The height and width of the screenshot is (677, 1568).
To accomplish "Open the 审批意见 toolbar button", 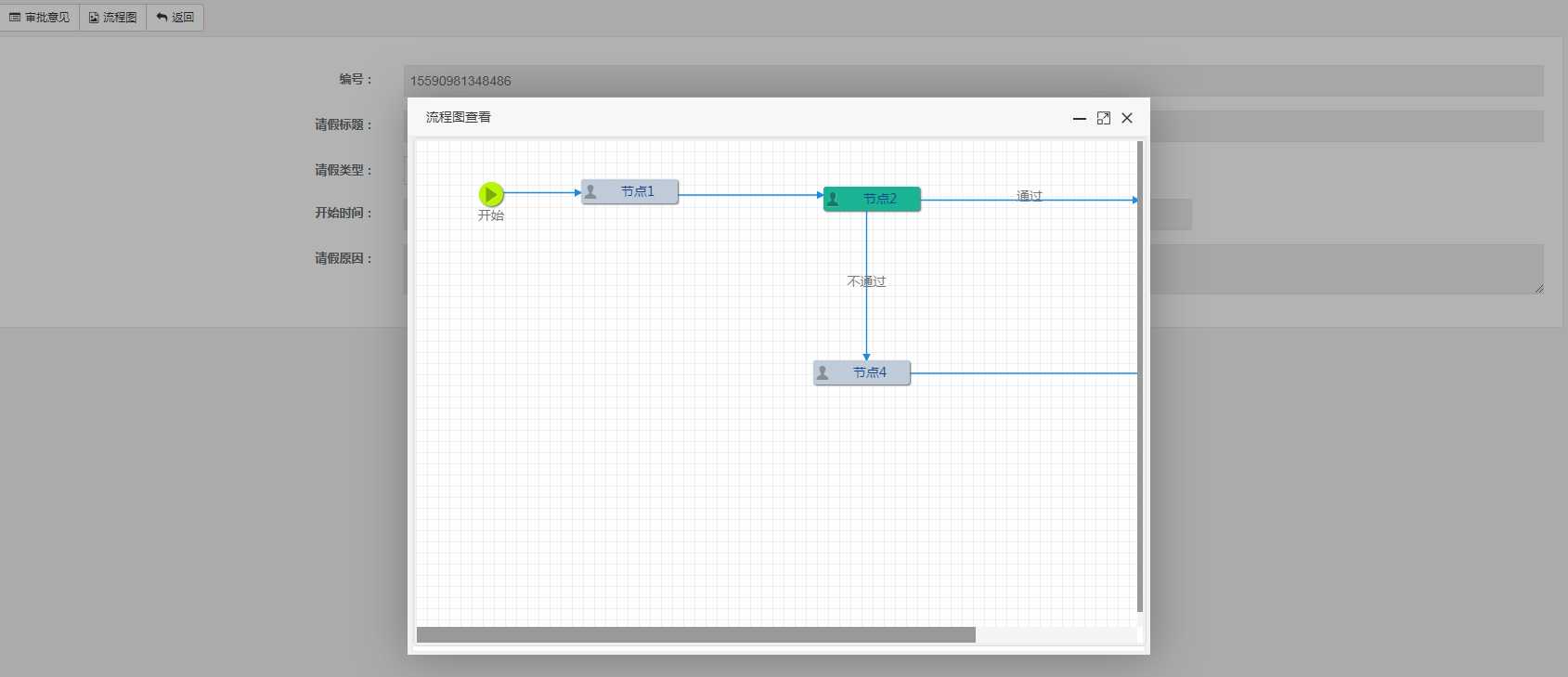I will [40, 18].
